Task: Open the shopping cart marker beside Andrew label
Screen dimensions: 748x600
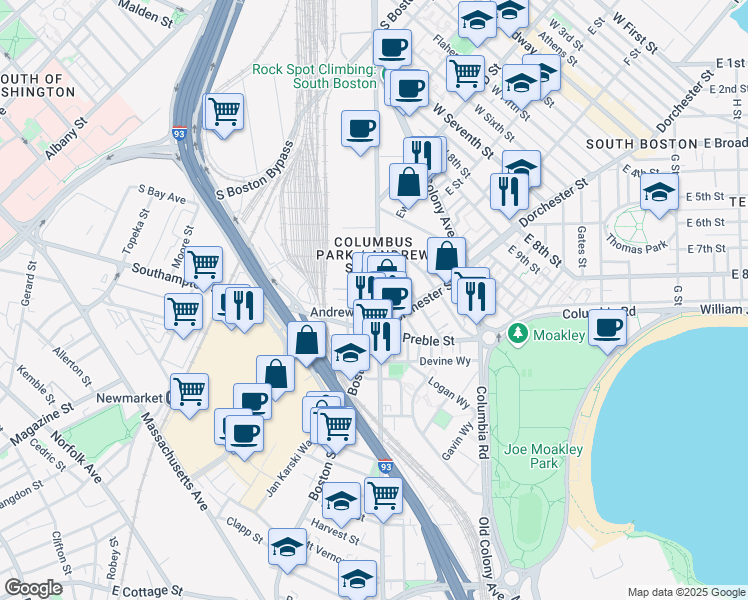Action: coord(373,312)
